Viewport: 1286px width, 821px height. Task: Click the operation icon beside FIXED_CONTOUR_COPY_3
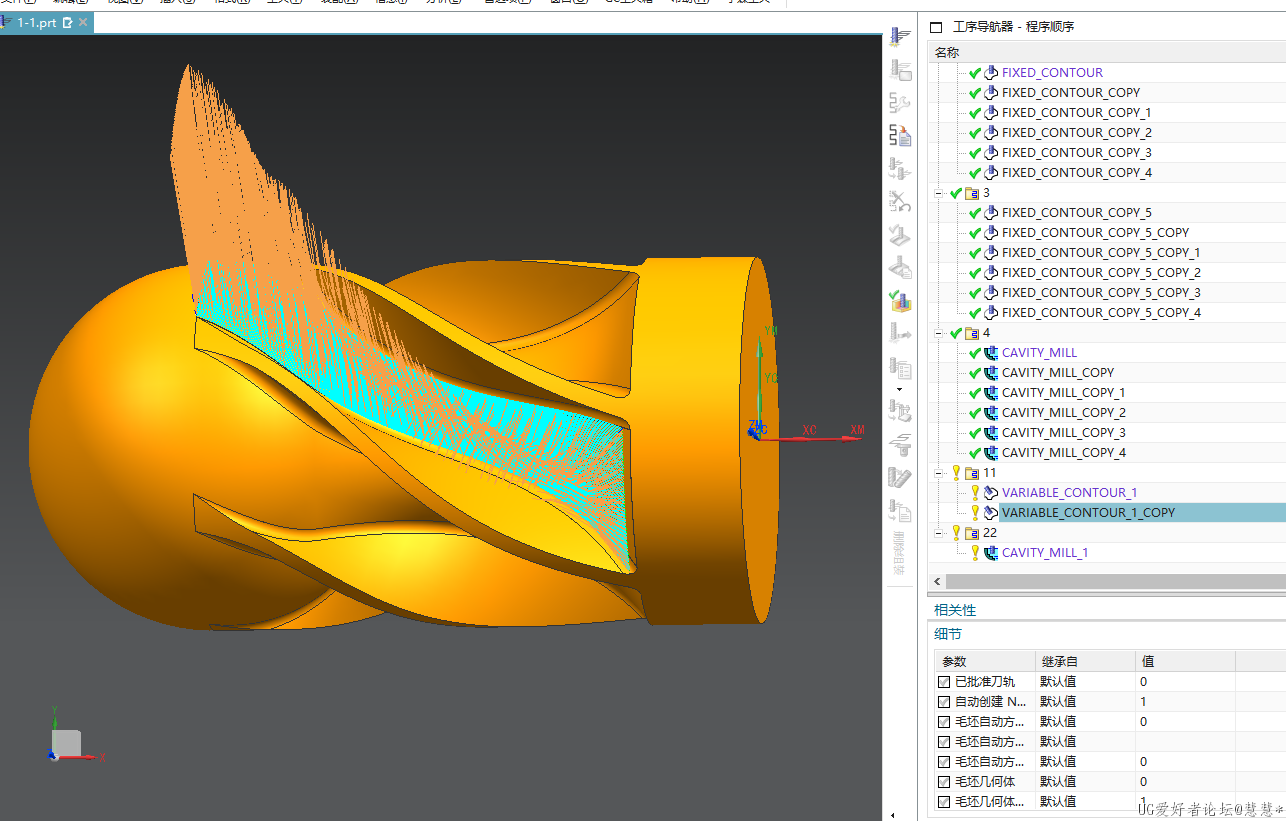point(991,152)
